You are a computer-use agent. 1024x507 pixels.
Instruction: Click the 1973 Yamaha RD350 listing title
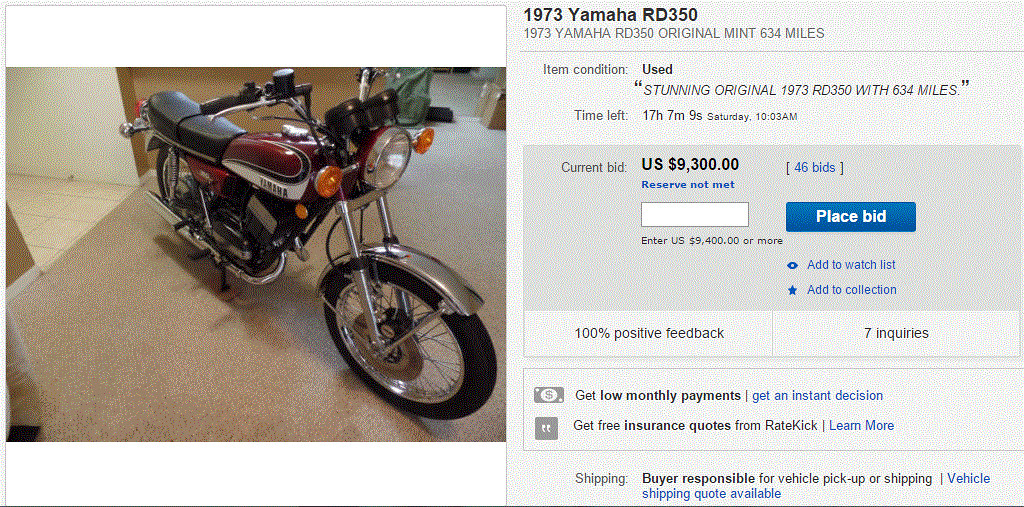pos(610,15)
